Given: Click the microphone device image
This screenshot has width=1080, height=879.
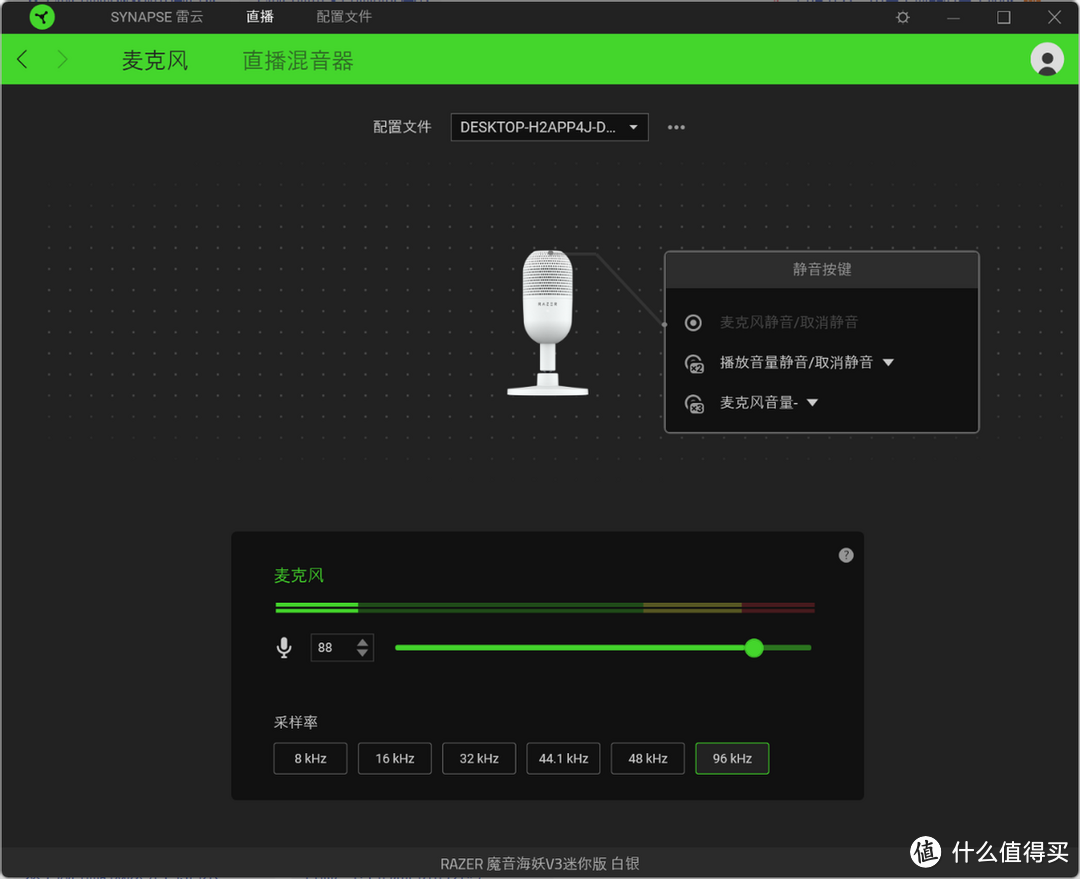Looking at the screenshot, I should (x=548, y=322).
